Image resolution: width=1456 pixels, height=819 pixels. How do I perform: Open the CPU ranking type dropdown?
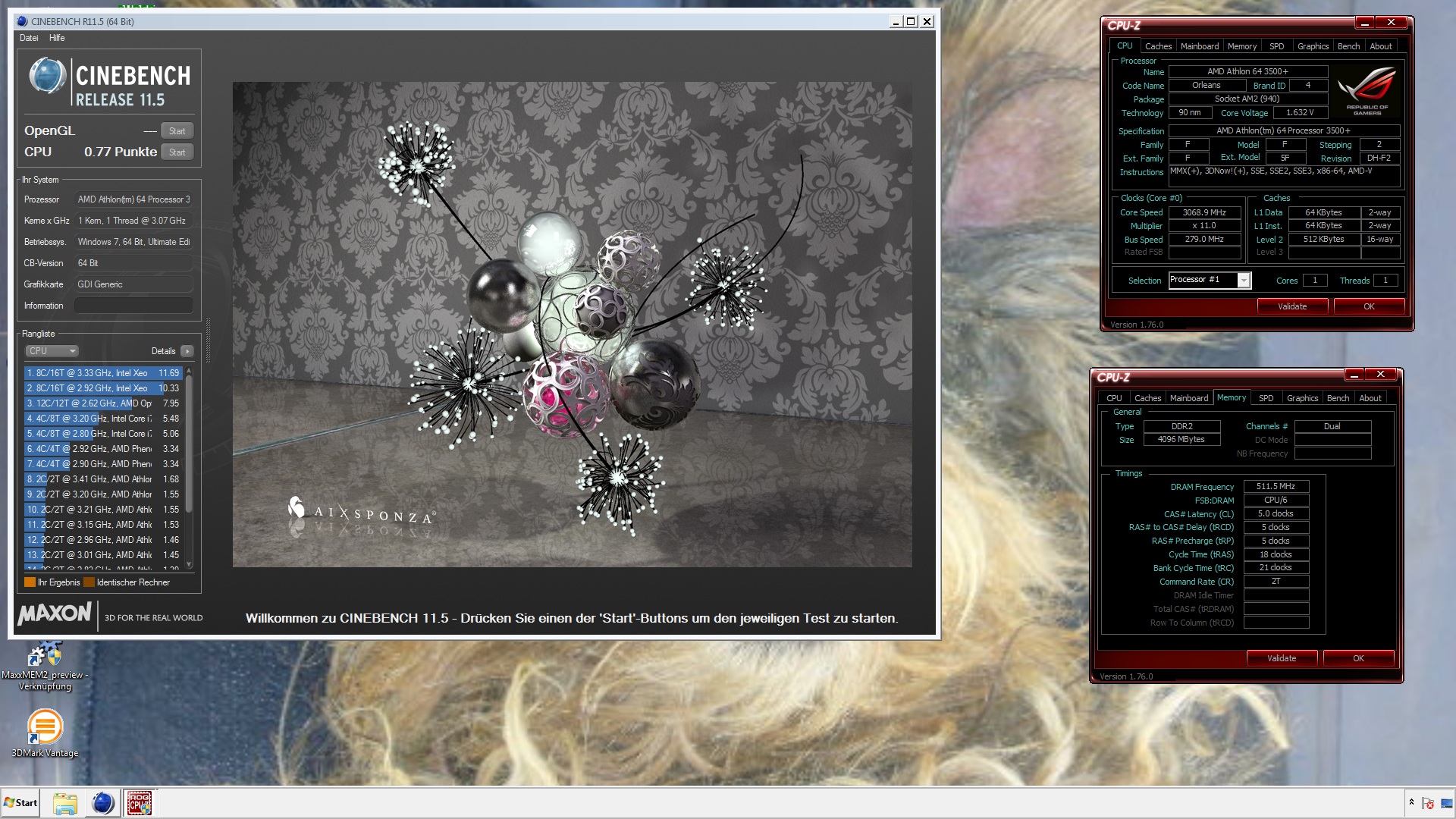click(52, 351)
